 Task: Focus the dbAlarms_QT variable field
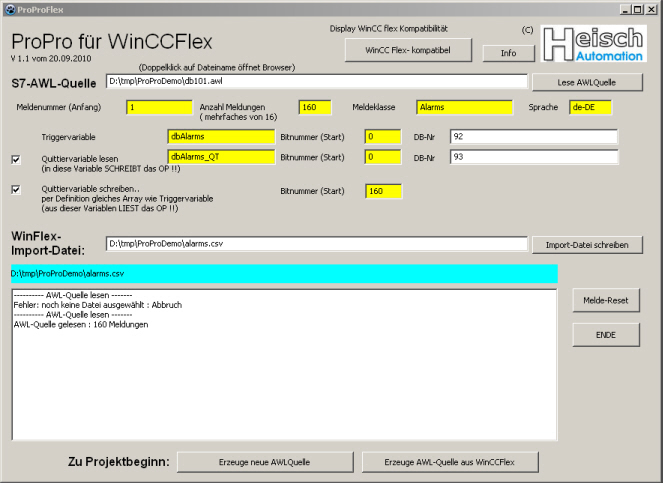pos(221,157)
